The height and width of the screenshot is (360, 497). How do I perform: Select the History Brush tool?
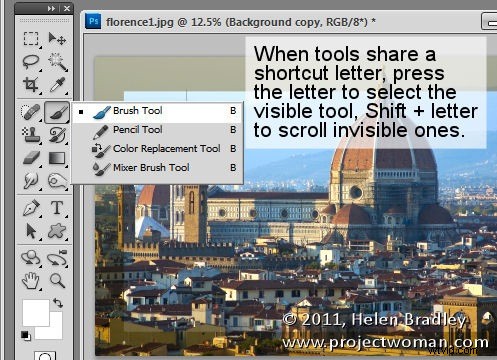[57, 135]
